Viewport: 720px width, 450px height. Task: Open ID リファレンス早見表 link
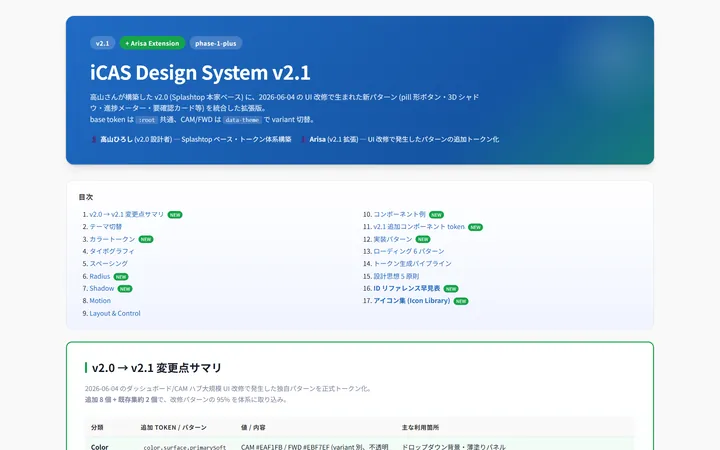click(x=407, y=288)
